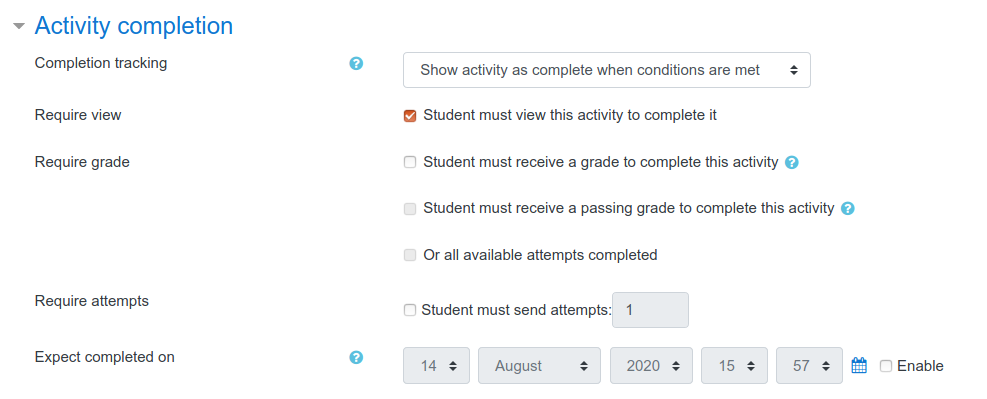Collapse the Activity completion section arrow
Viewport: 987px width, 399px height.
pyautogui.click(x=20, y=26)
